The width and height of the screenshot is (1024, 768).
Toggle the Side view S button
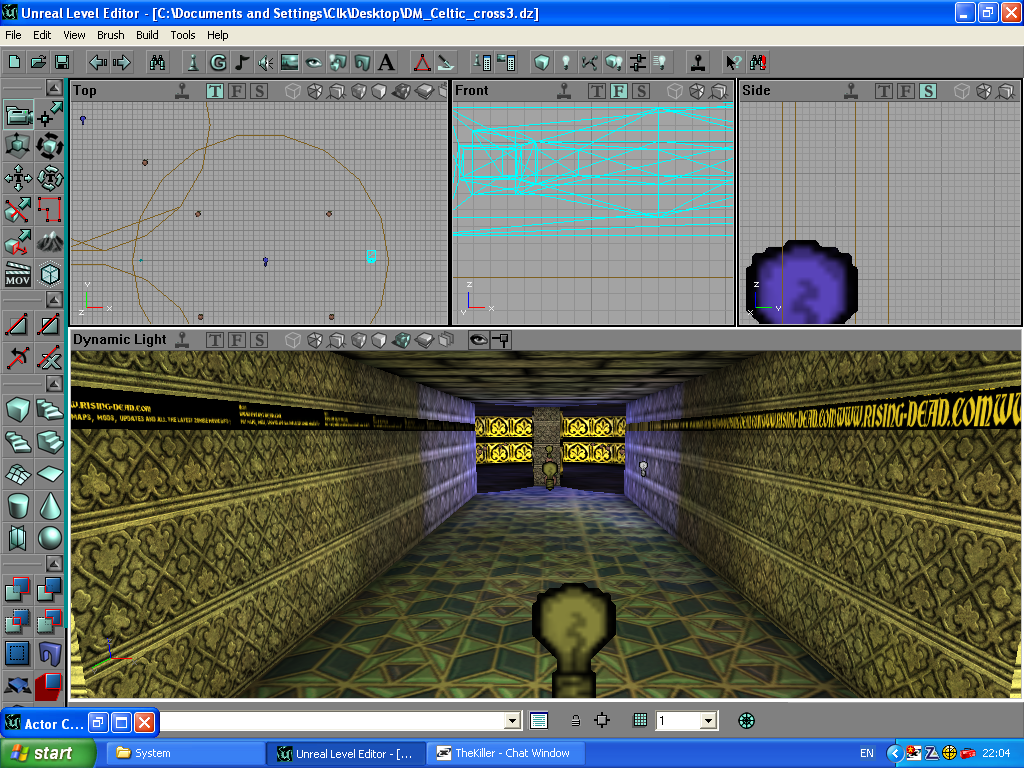928,91
